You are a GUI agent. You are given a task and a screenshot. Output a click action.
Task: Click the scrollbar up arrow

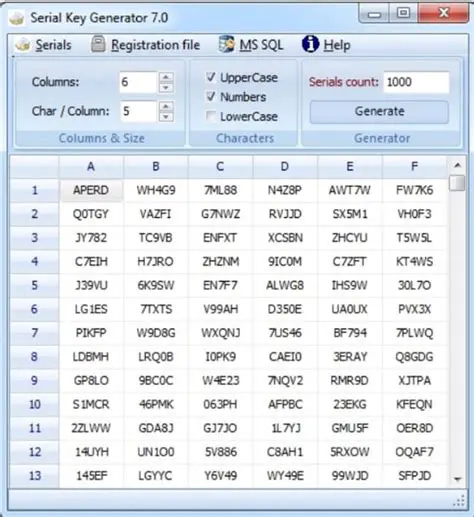(x=457, y=165)
